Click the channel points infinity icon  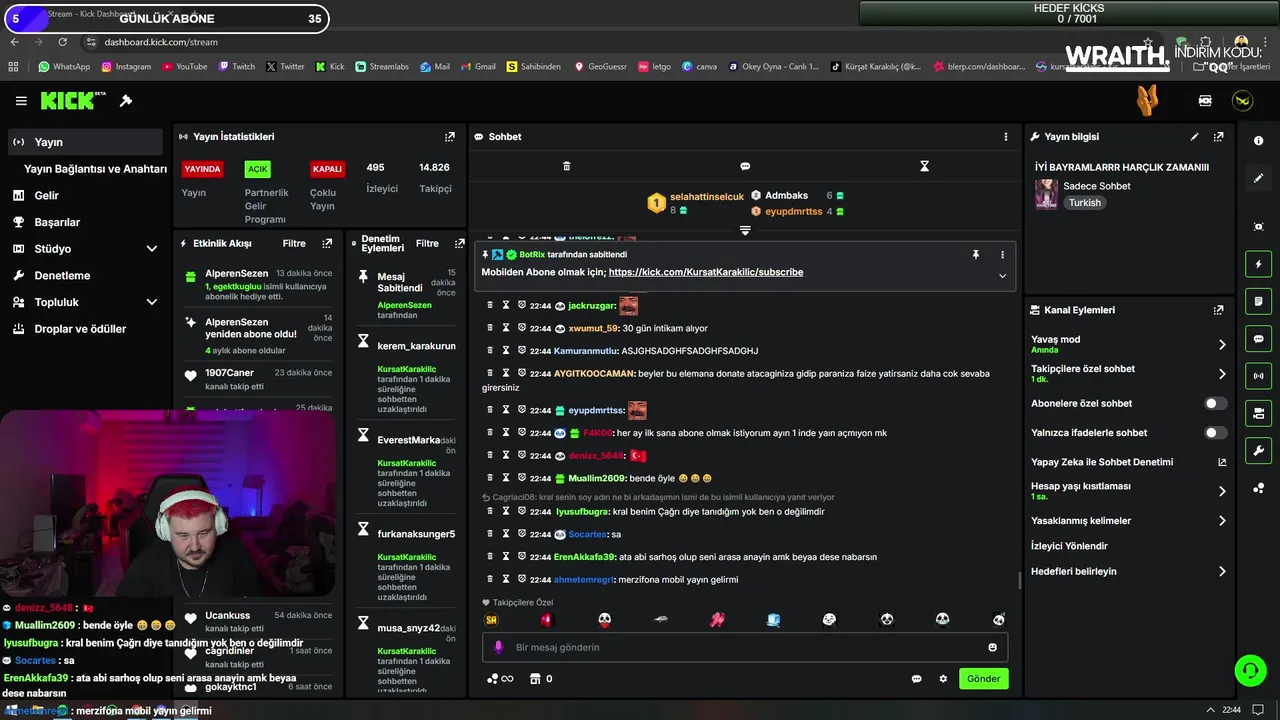[x=500, y=679]
